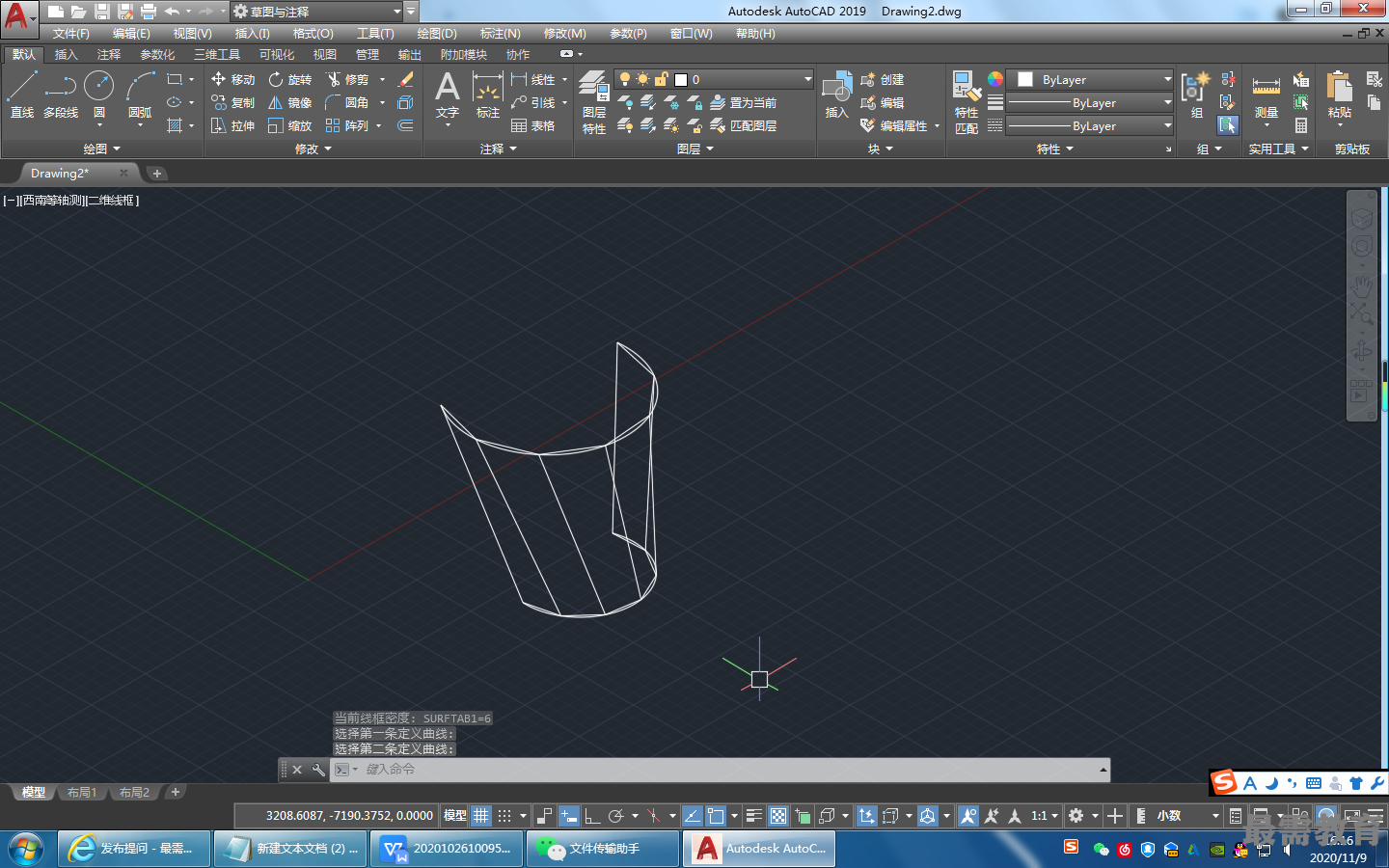Select the Drawing2* file tab
Screen dimensions: 1389x868
pyautogui.click(x=60, y=174)
